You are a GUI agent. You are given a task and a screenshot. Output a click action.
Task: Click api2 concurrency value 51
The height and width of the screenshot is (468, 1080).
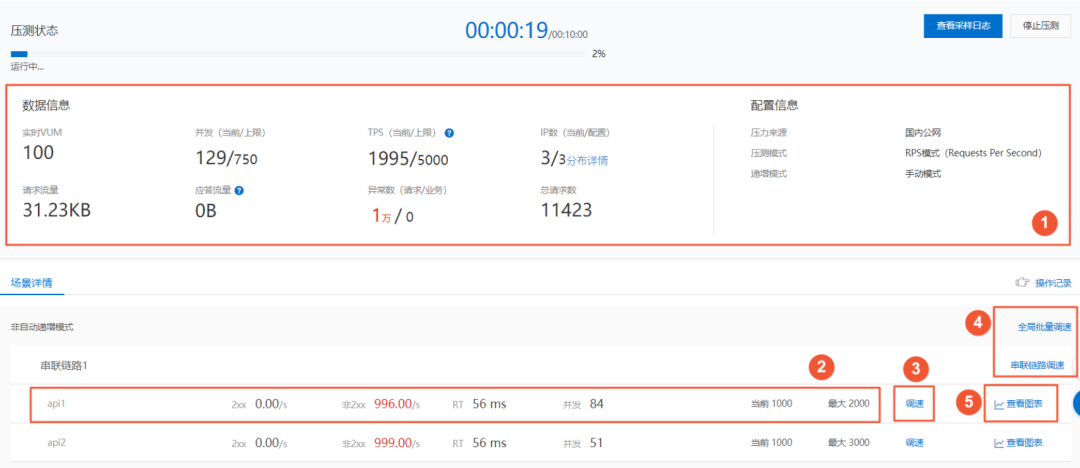click(596, 442)
